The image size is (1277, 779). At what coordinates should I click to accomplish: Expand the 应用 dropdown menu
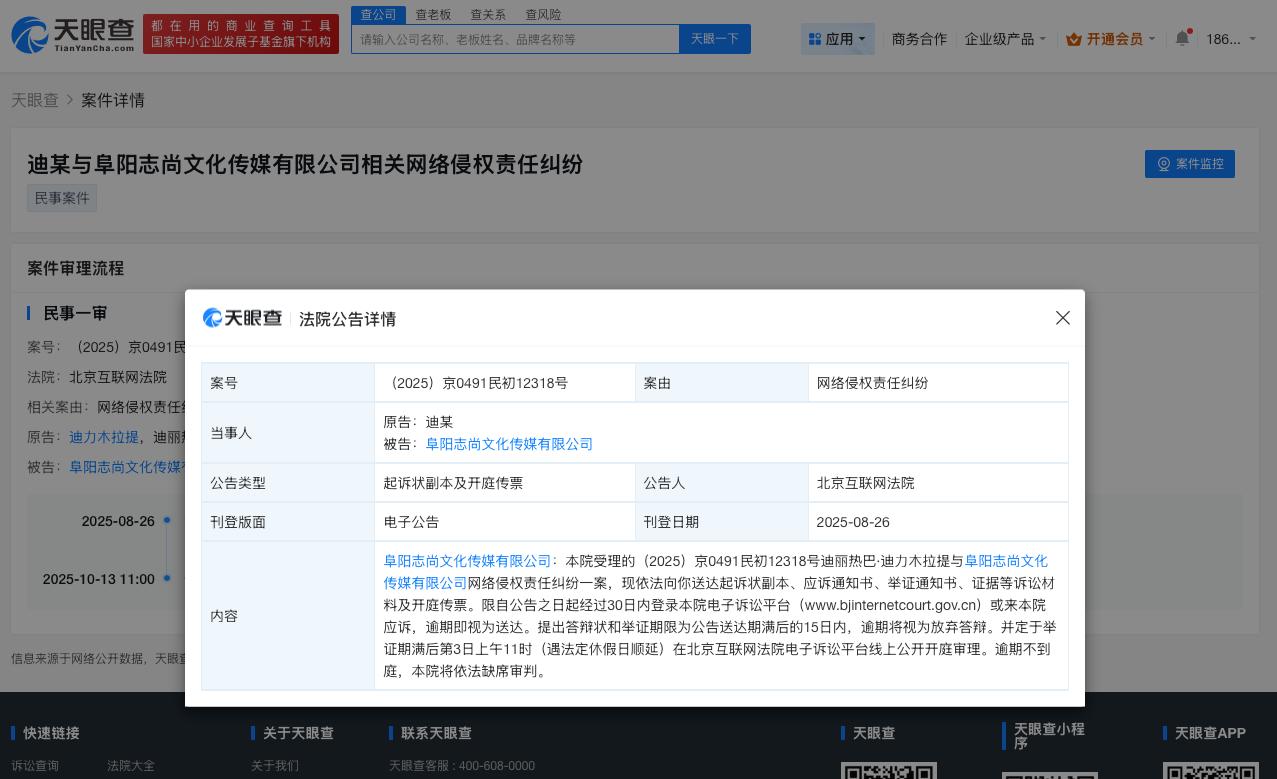point(838,38)
